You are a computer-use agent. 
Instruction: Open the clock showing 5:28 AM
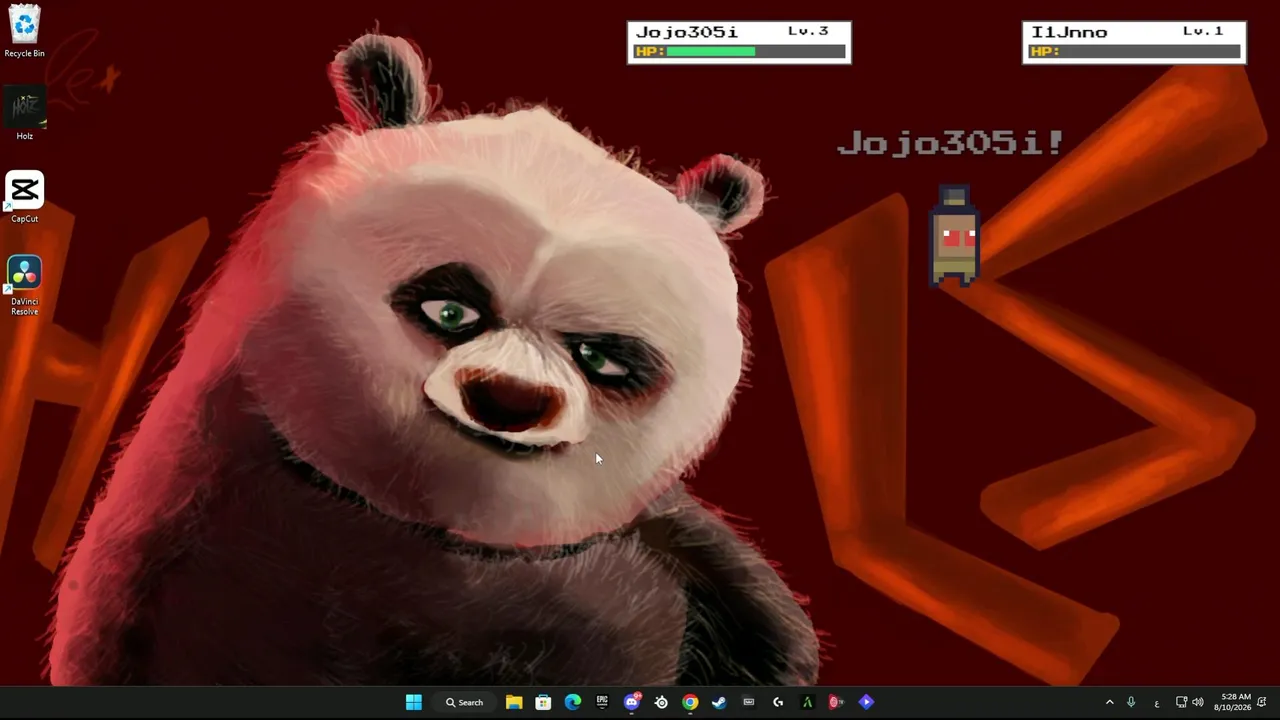1232,702
